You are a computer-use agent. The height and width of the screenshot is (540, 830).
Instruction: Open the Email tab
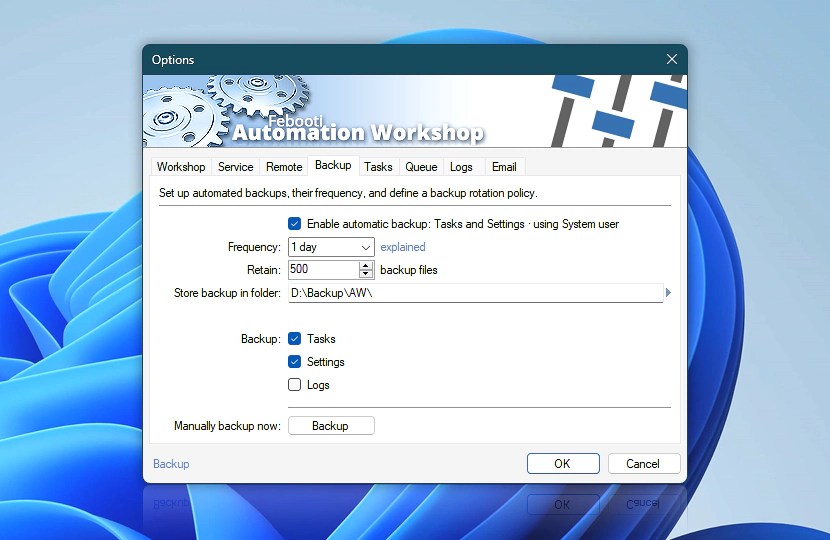coord(504,167)
